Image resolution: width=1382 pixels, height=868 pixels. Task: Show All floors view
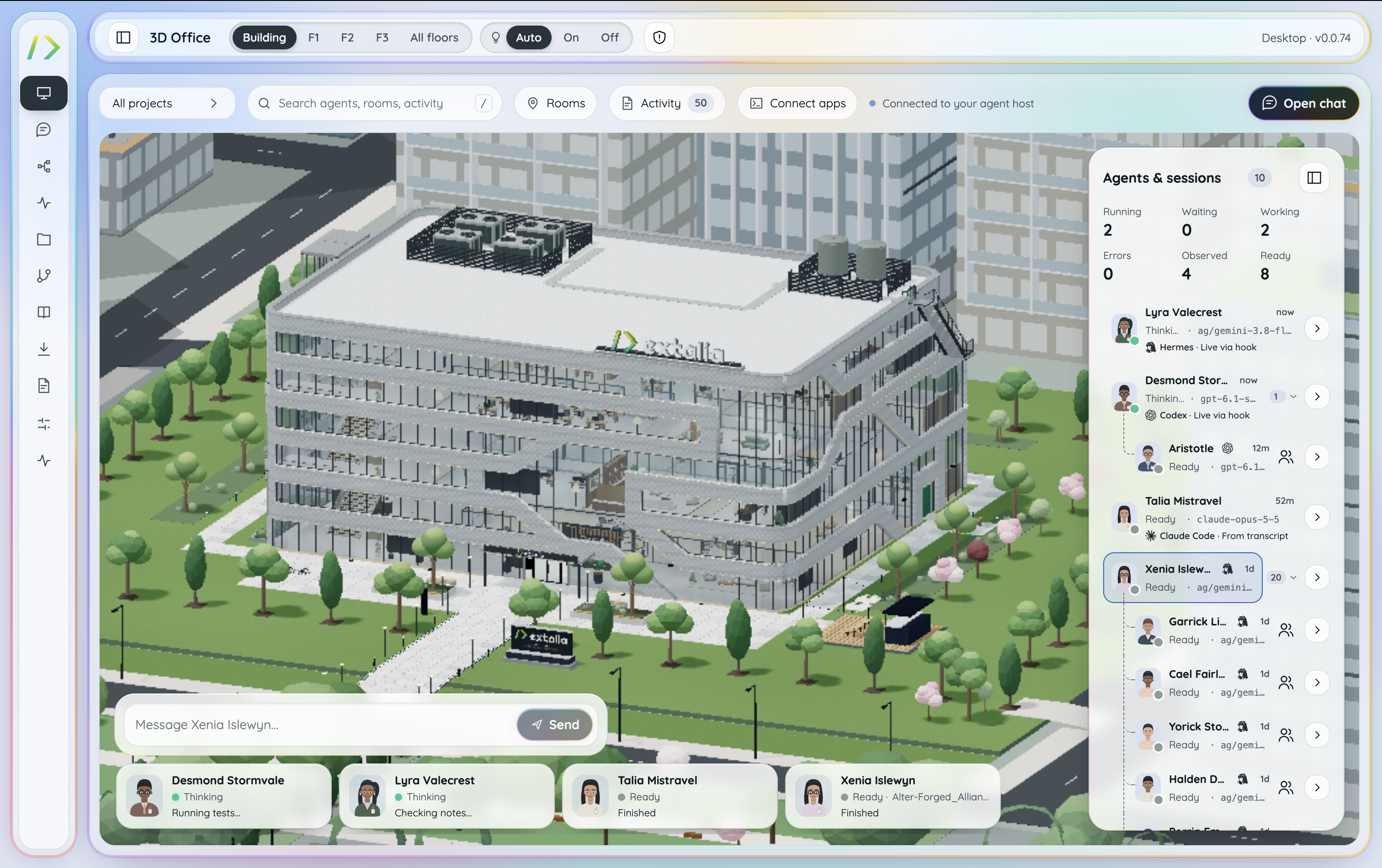[435, 37]
